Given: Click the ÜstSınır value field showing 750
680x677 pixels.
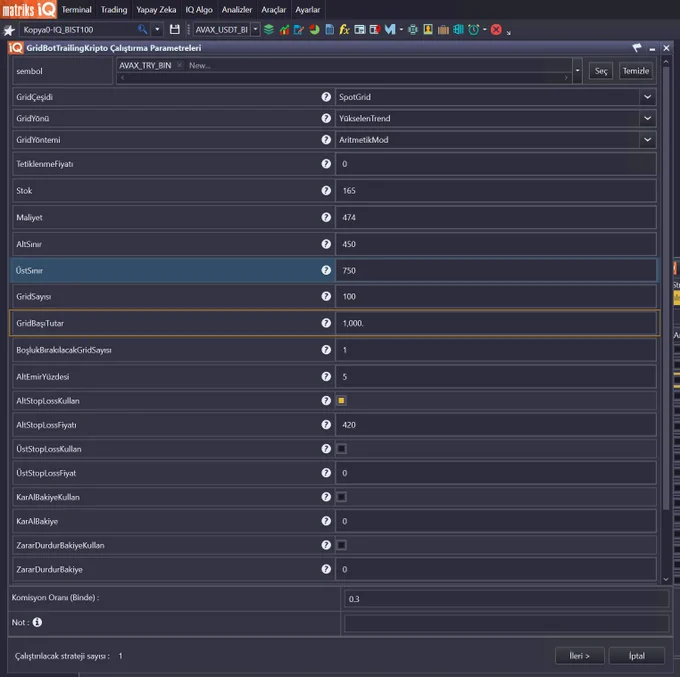Looking at the screenshot, I should point(496,270).
